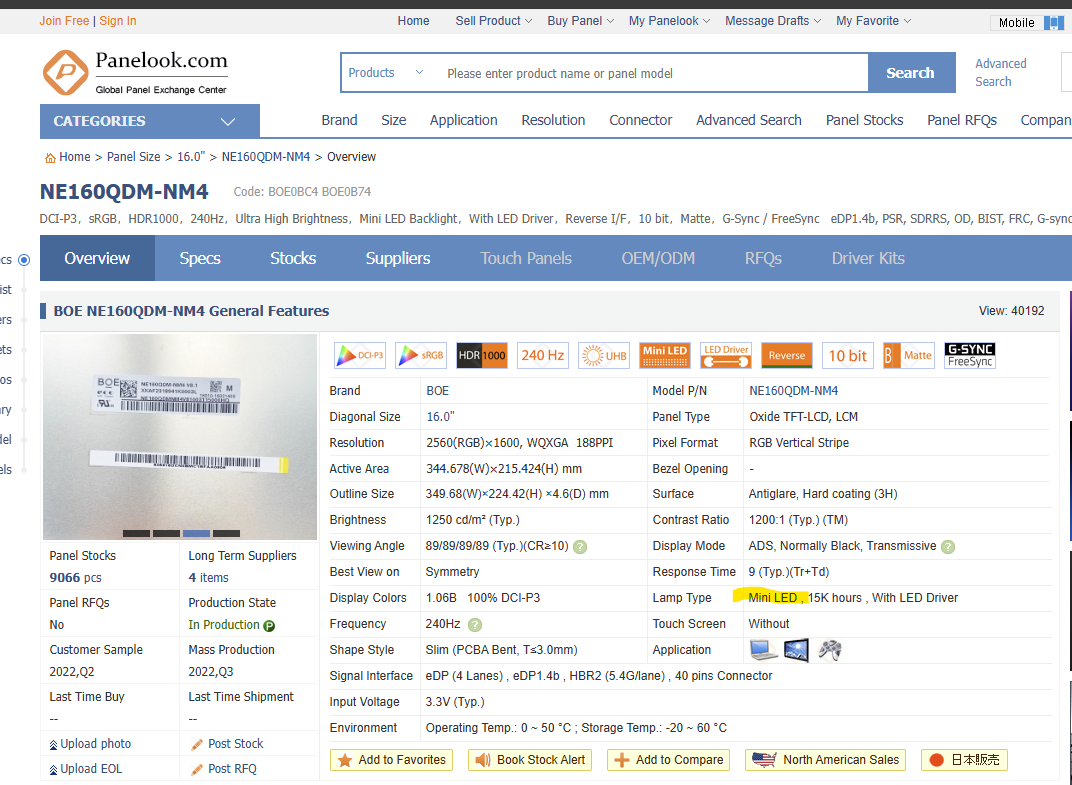Click the Mini LED feature badge
The image size is (1072, 785).
click(665, 356)
